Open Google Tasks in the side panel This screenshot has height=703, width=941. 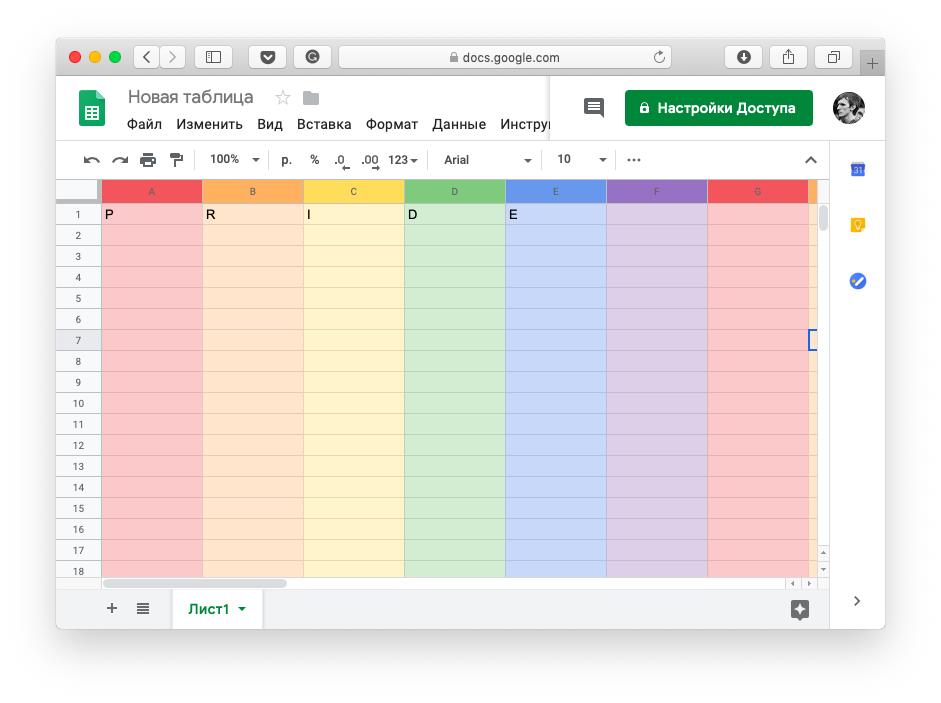coord(857,282)
